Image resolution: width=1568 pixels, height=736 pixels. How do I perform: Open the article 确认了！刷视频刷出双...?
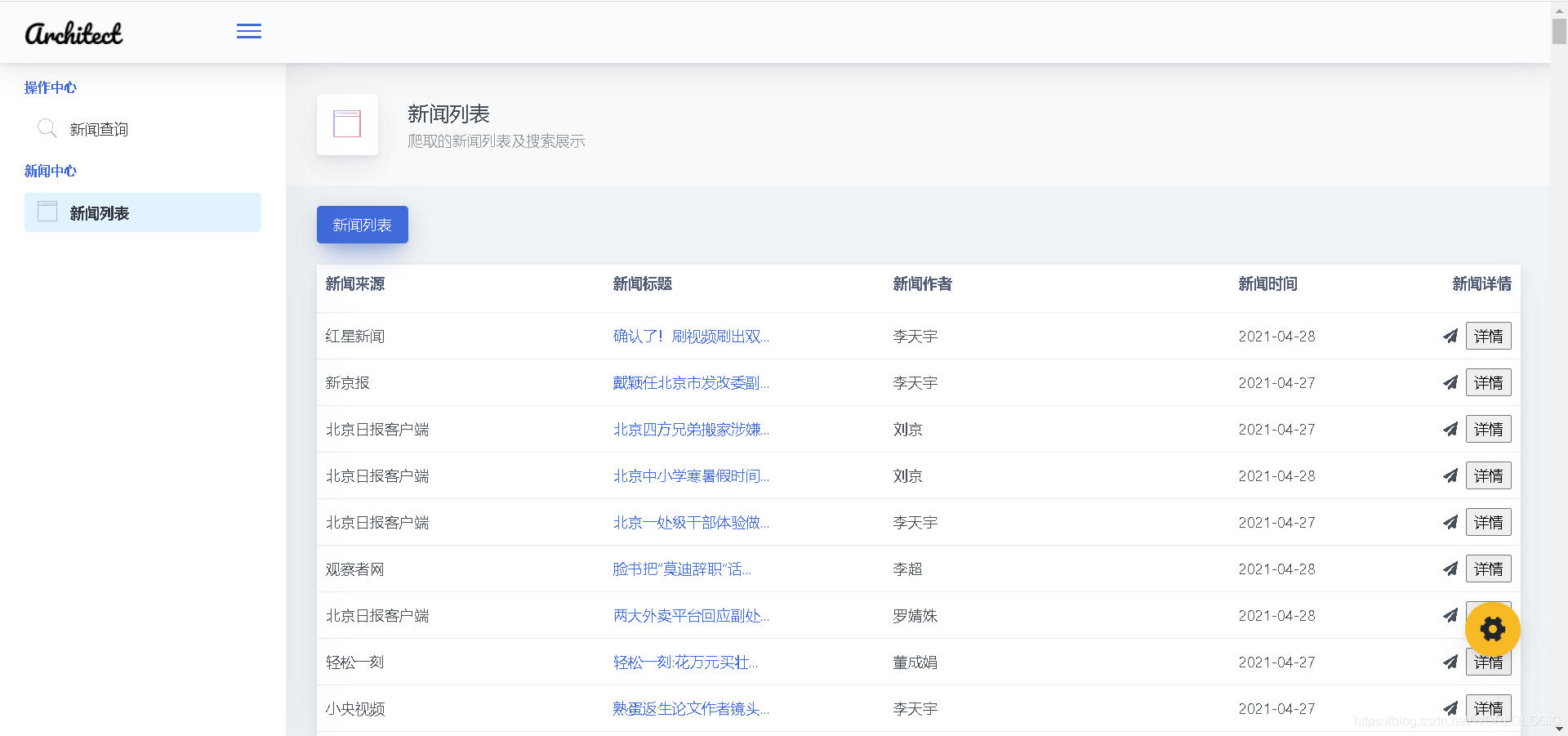click(x=691, y=336)
